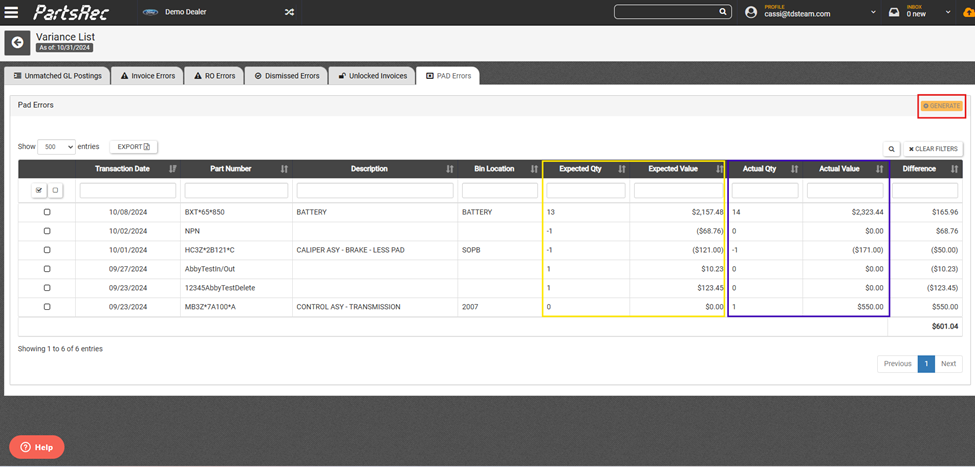Open the Show 500 entries dropdown
The height and width of the screenshot is (467, 975).
point(57,147)
